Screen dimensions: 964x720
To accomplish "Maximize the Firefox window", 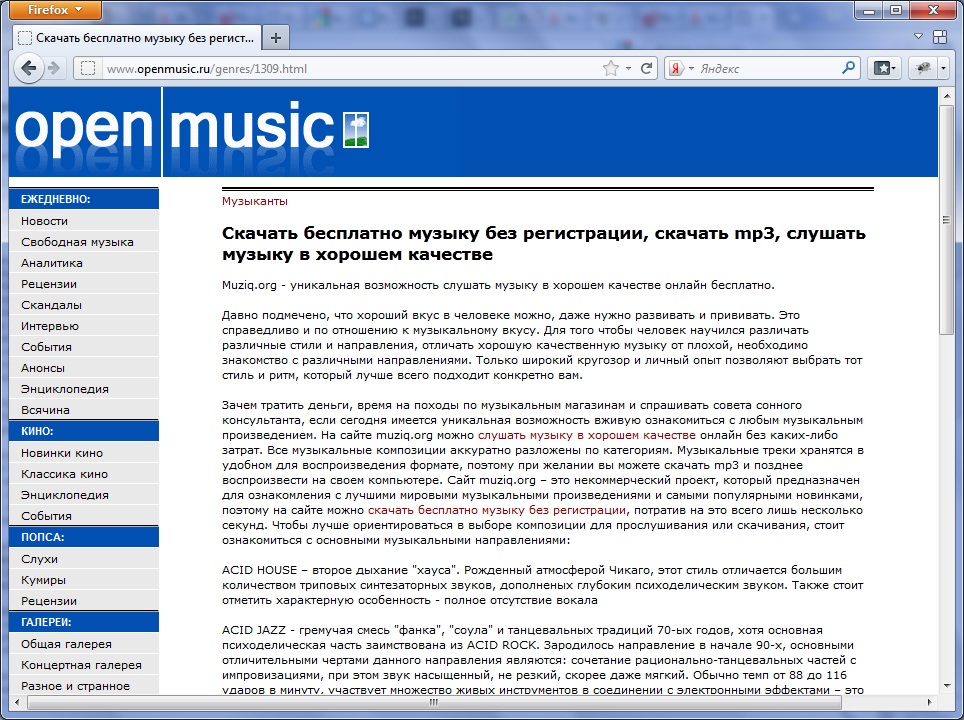I will (x=896, y=10).
